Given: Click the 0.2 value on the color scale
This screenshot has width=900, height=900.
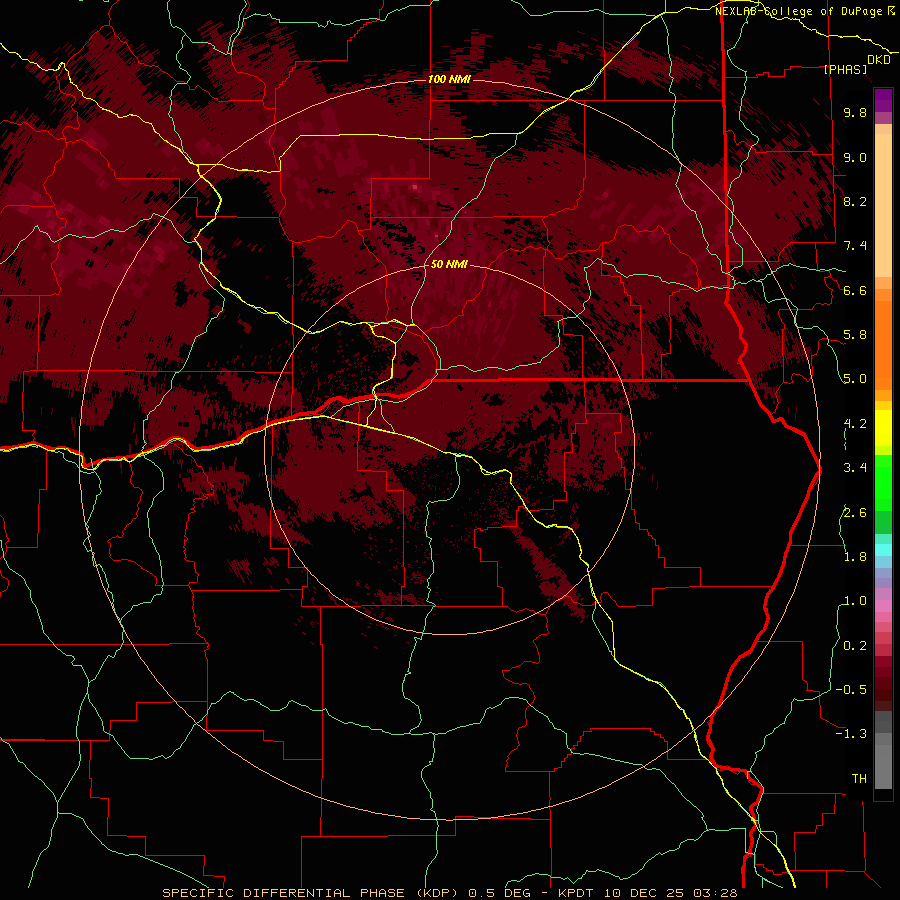Looking at the screenshot, I should (855, 646).
